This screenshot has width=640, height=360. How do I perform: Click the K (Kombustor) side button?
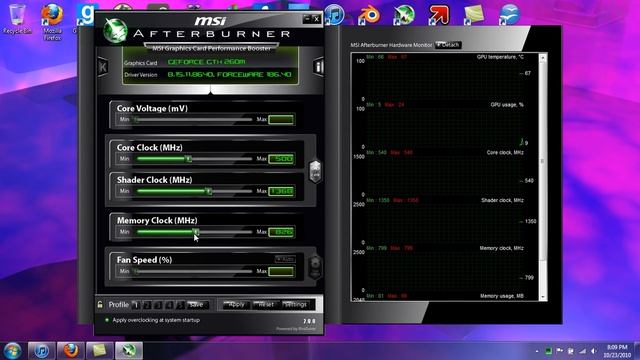[x=102, y=67]
